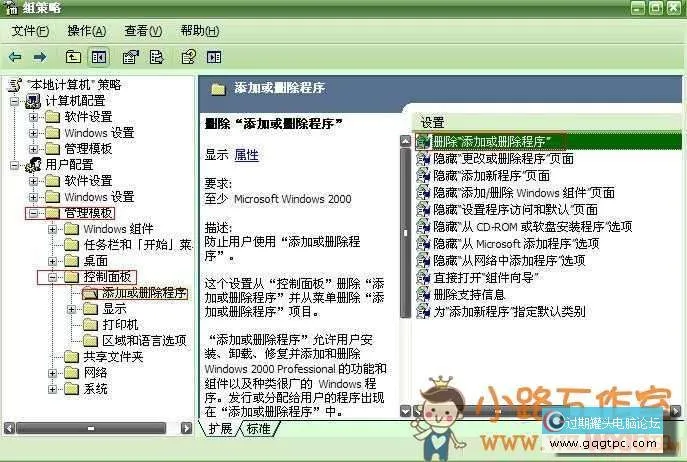Select Windows 设置 under 用户配置
Viewport: 687px width, 462px height.
(99, 197)
